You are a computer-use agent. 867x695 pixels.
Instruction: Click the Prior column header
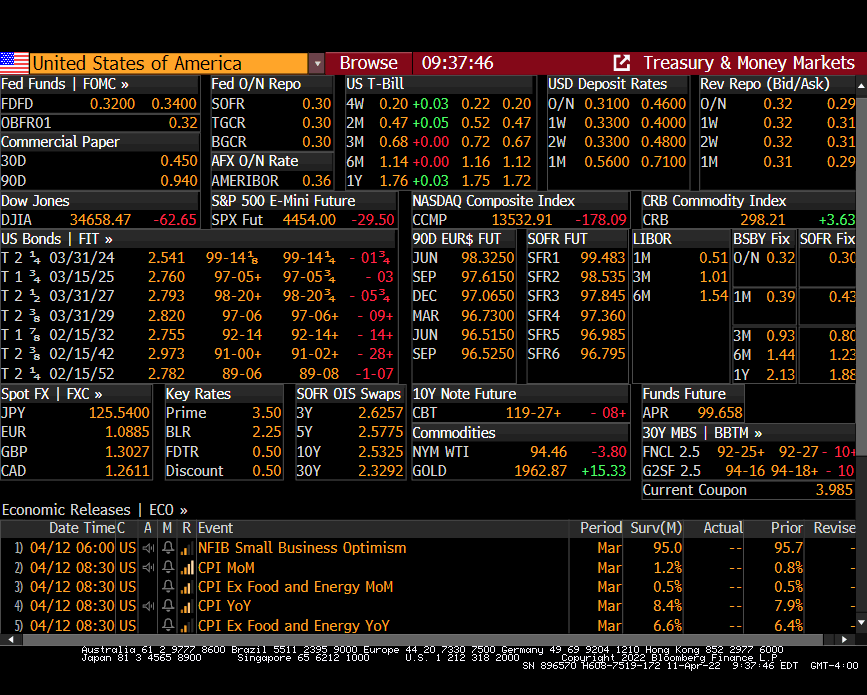pyautogui.click(x=787, y=528)
